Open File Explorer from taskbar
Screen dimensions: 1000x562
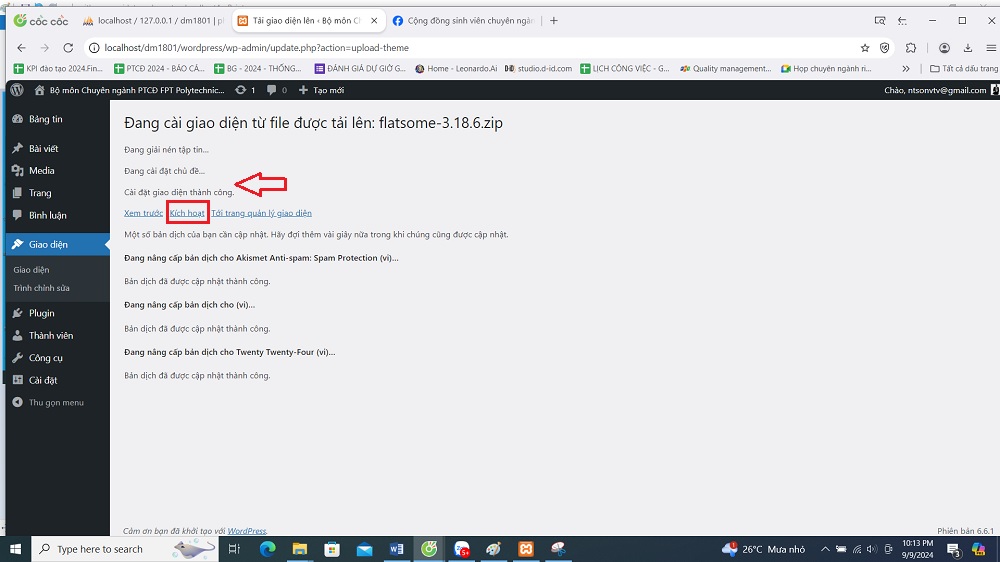tap(300, 549)
